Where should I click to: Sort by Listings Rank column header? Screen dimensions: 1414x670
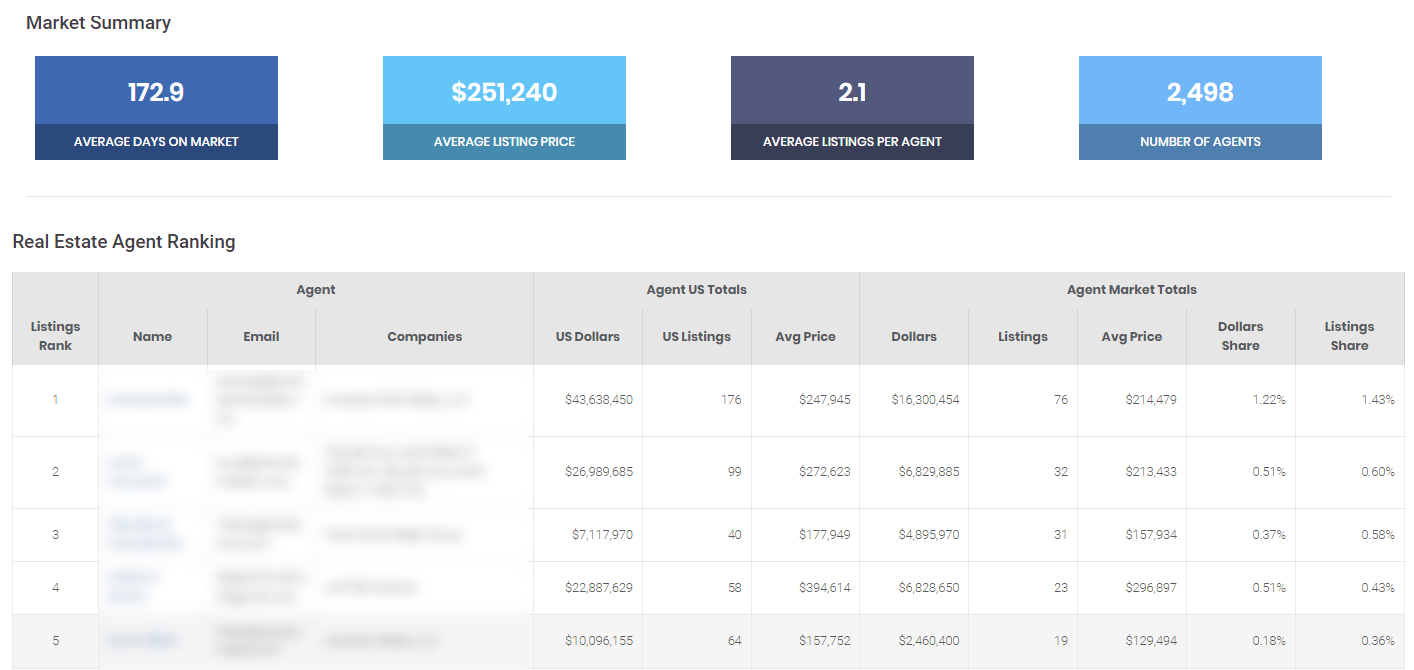point(55,336)
